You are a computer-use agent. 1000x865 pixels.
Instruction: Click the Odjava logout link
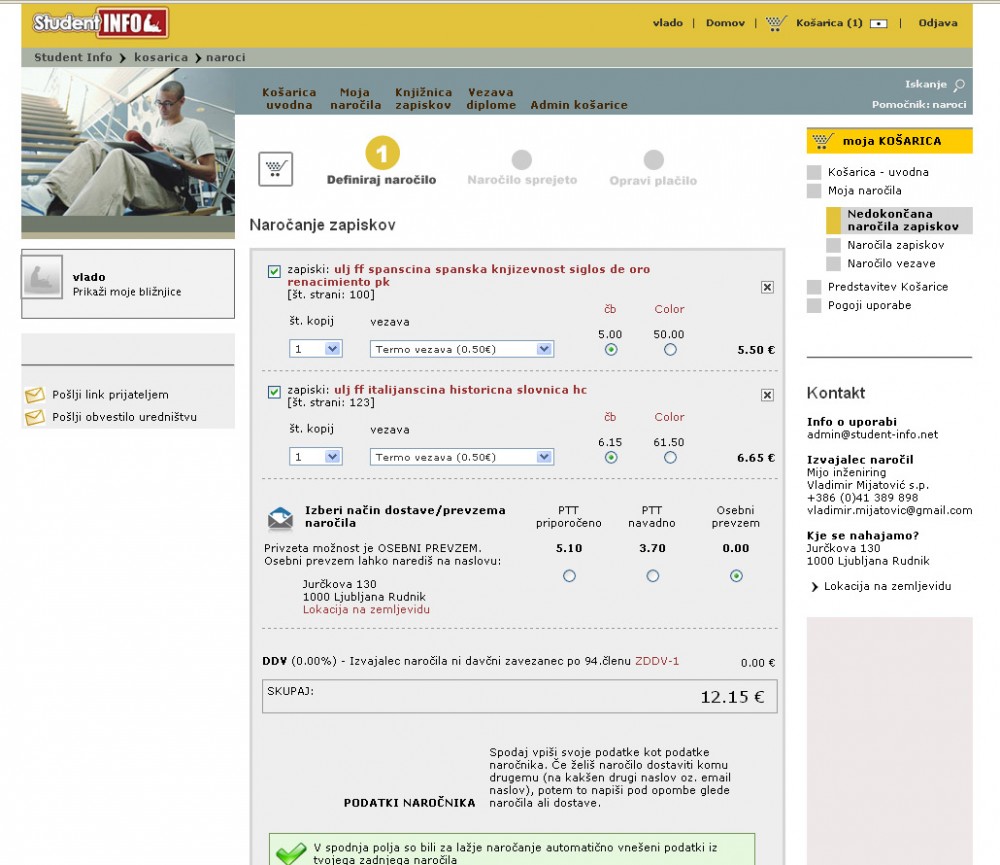[x=937, y=23]
